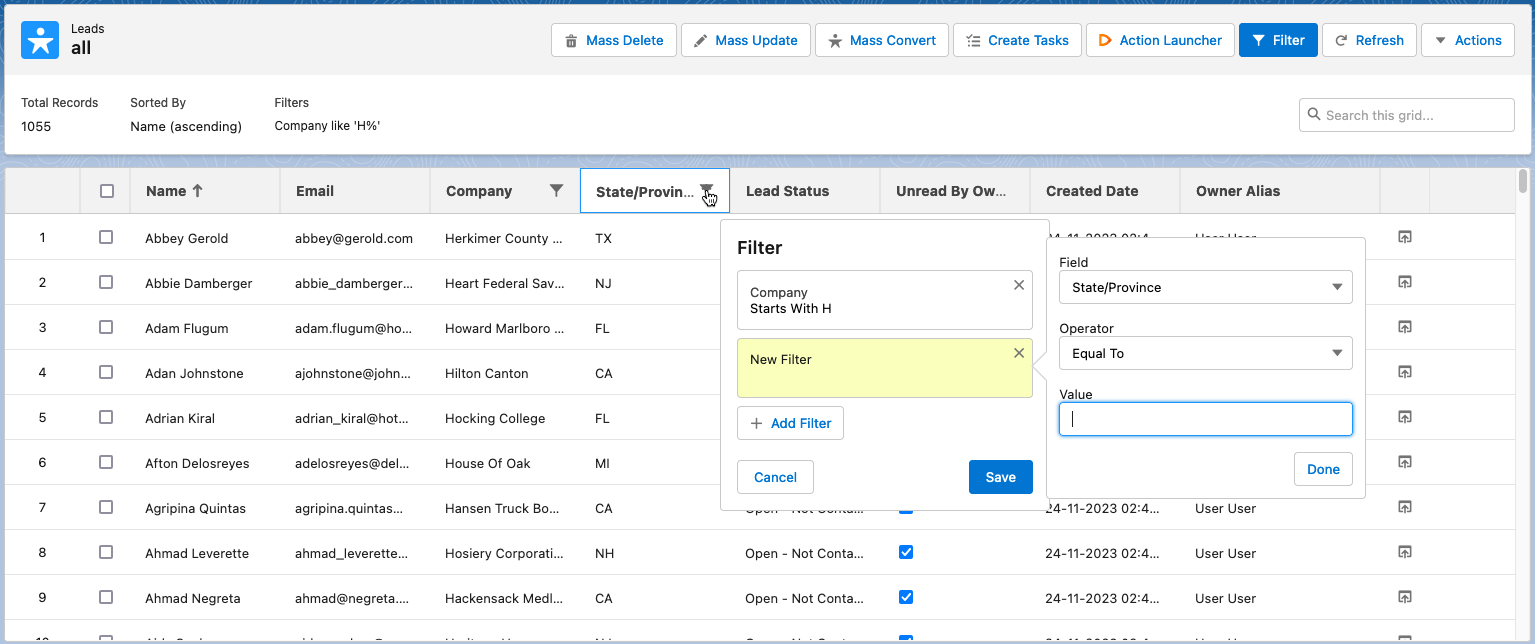Toggle Unread By Owner for Ahmad Leverette
Screen dimensions: 1535x644
[x=906, y=552]
